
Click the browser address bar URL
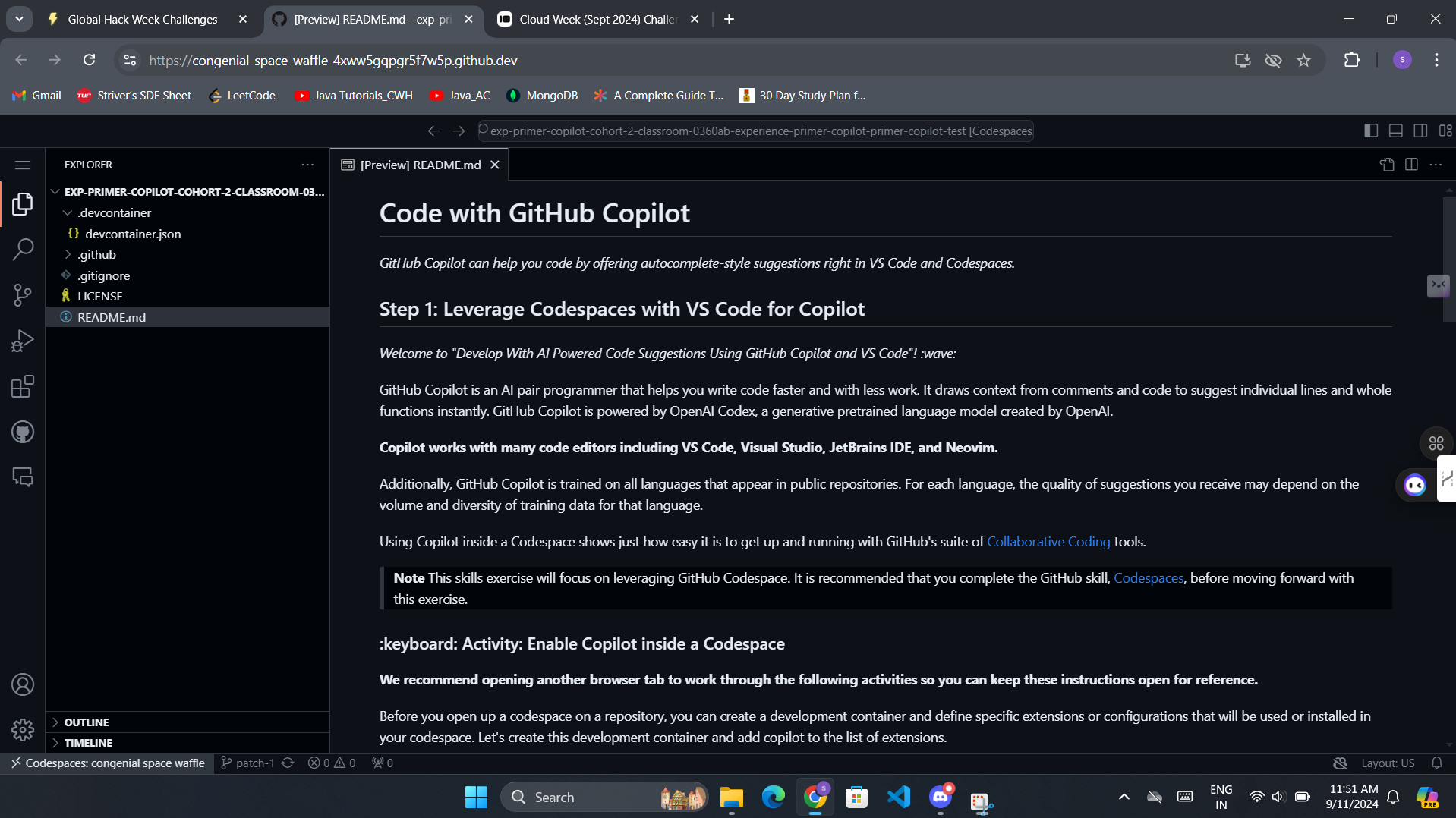point(333,60)
